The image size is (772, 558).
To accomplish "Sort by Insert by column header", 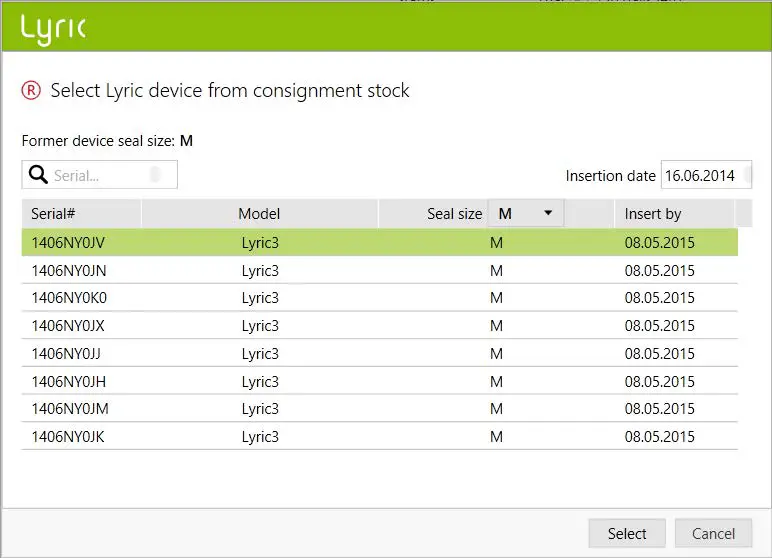I will pos(675,213).
